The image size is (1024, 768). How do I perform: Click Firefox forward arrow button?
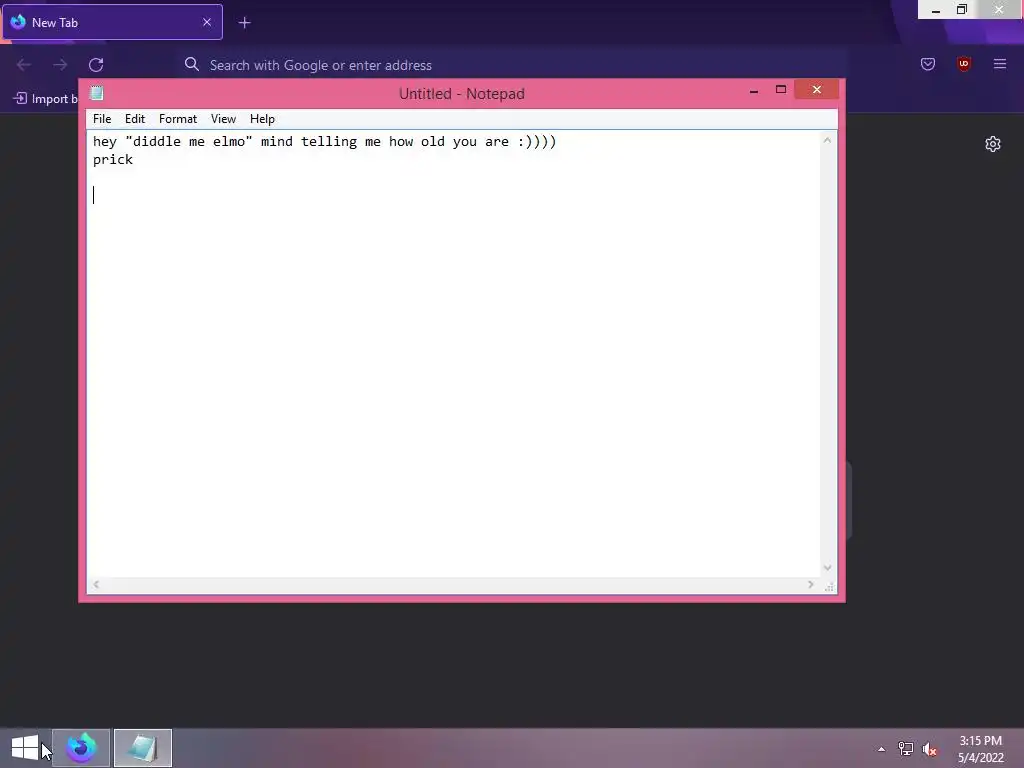[x=60, y=65]
